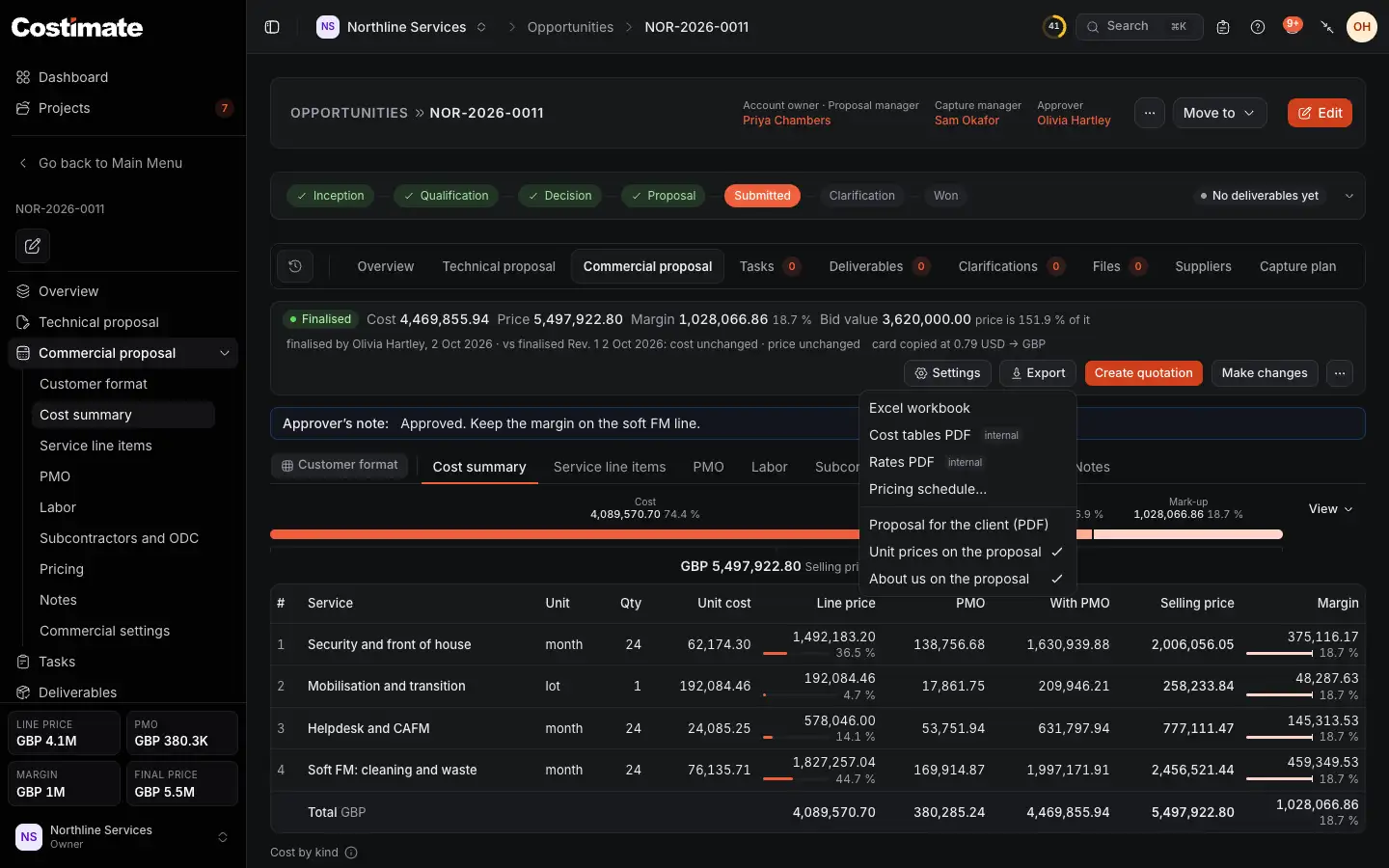The image size is (1389, 868).
Task: Collapse the Commercial proposal sidebar section
Action: [225, 353]
